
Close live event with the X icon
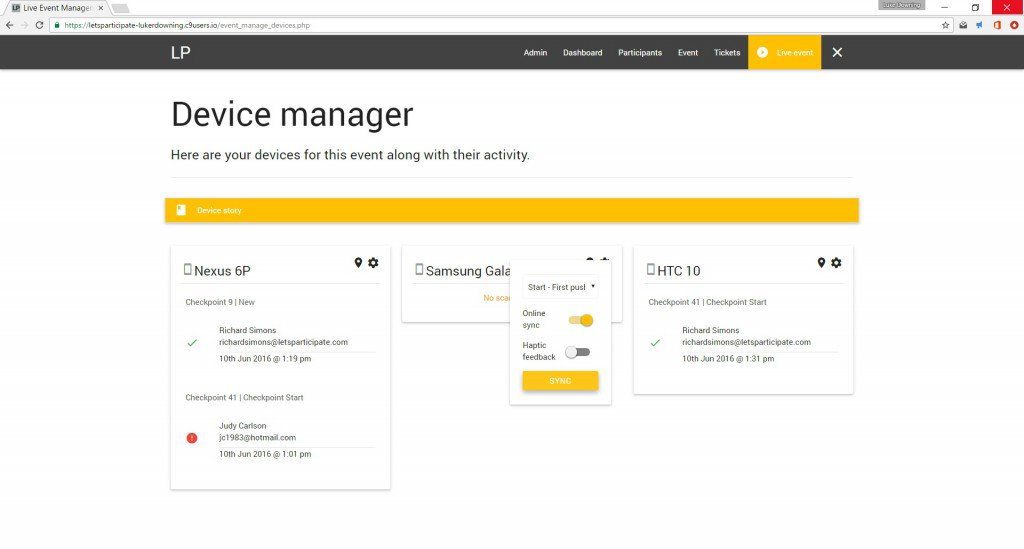coord(837,52)
